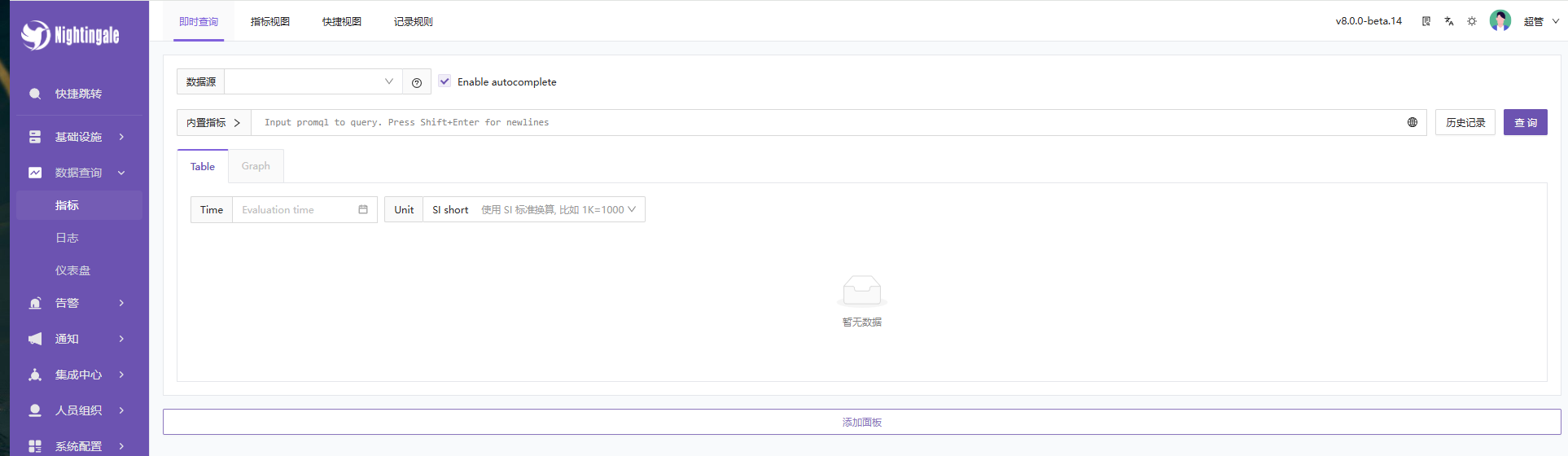1568x456 pixels.
Task: Expand the 告警 alerts sidebar menu
Action: pos(78,303)
